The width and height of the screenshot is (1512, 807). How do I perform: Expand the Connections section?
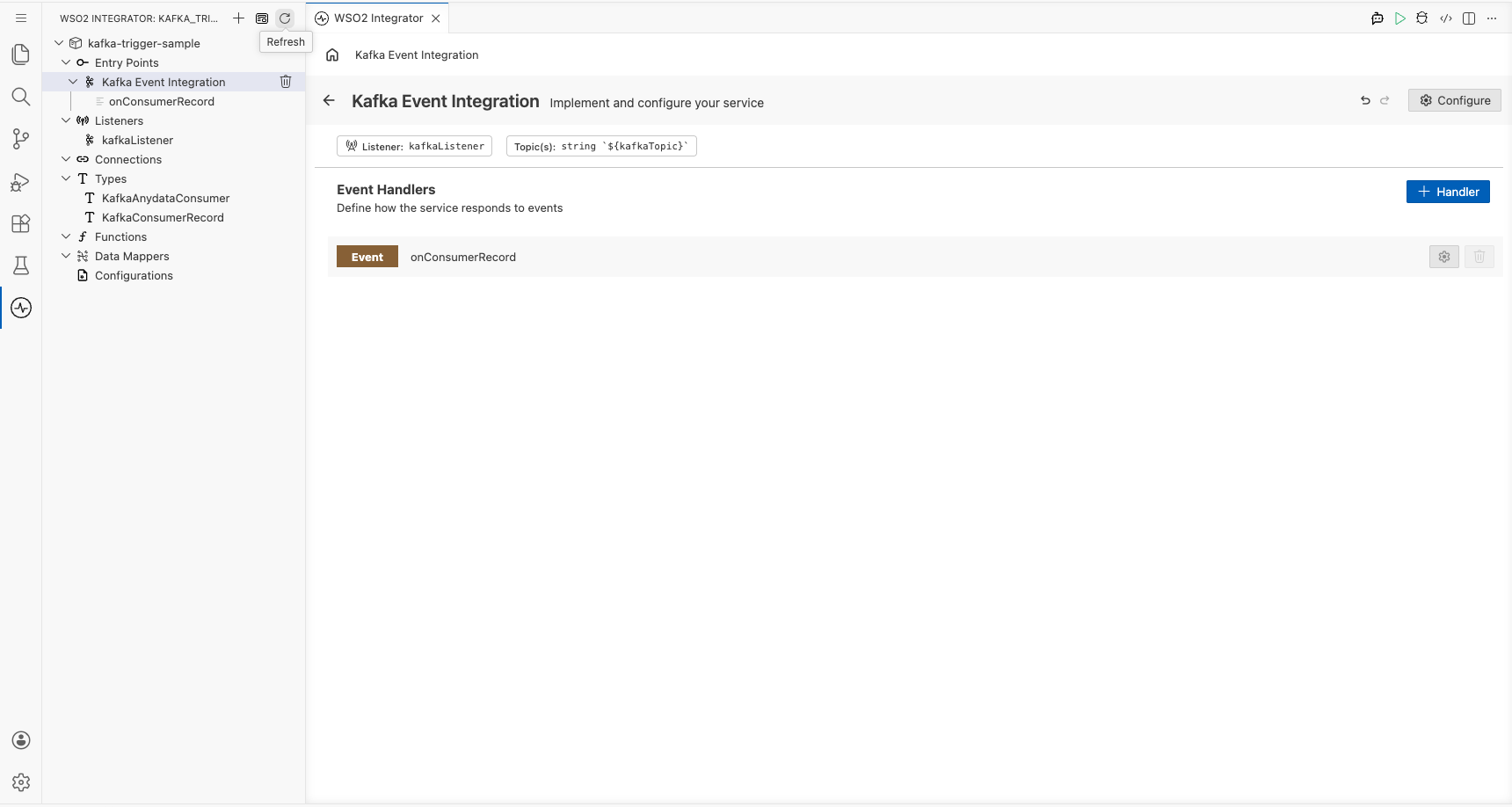point(66,159)
